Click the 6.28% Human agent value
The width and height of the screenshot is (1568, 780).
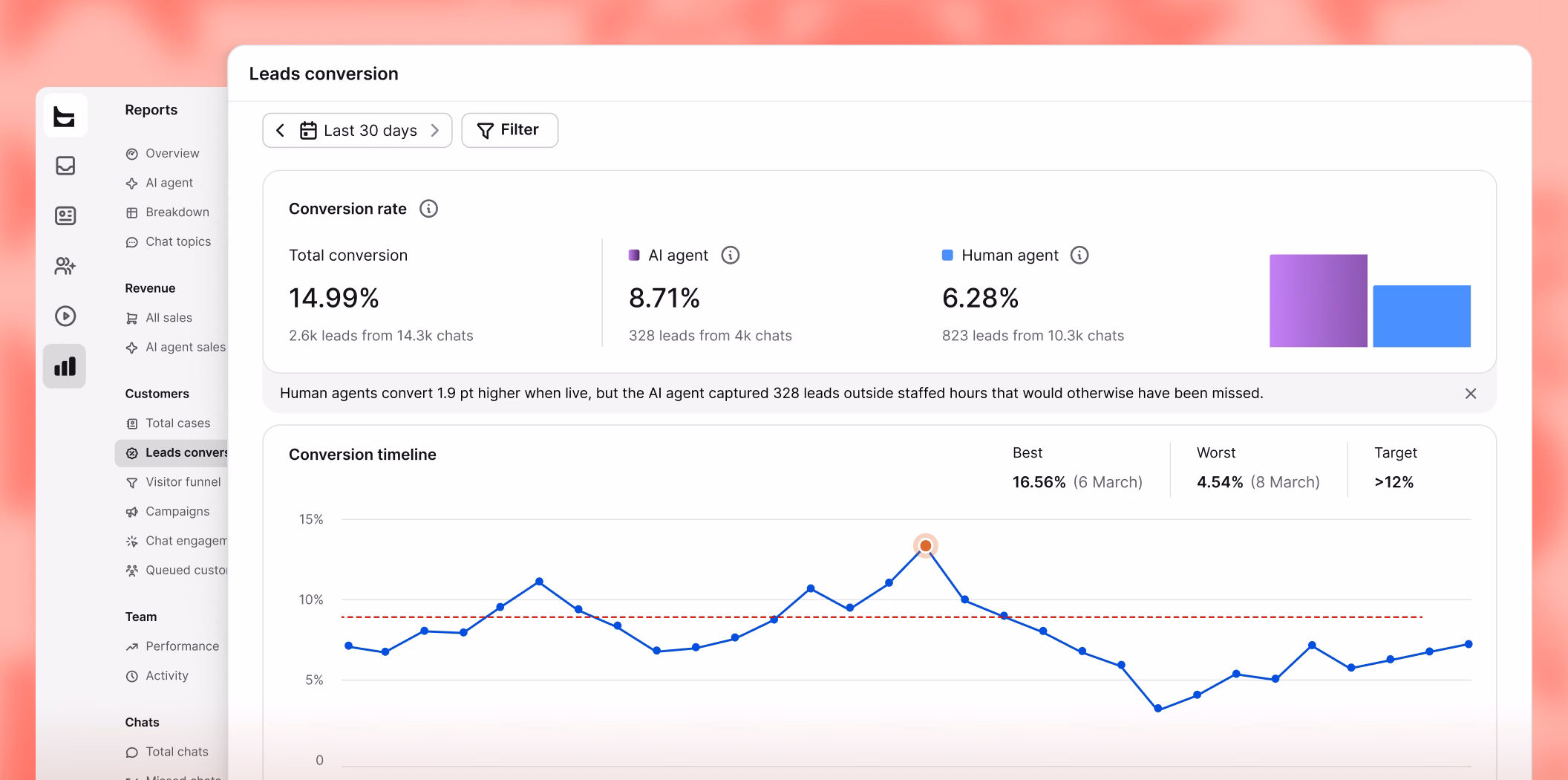[x=980, y=299]
